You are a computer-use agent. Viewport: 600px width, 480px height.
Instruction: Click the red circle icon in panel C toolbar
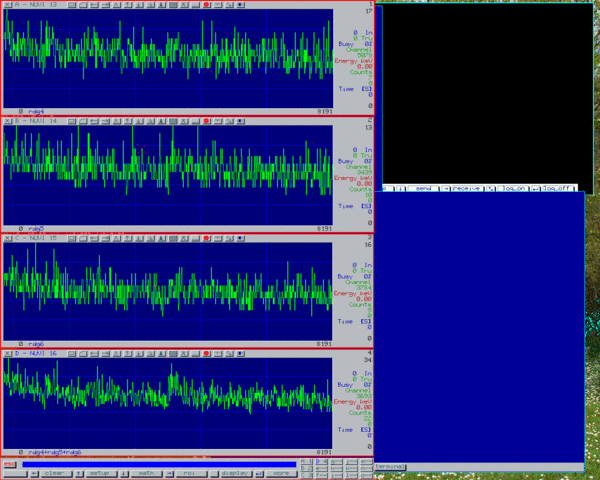point(207,238)
